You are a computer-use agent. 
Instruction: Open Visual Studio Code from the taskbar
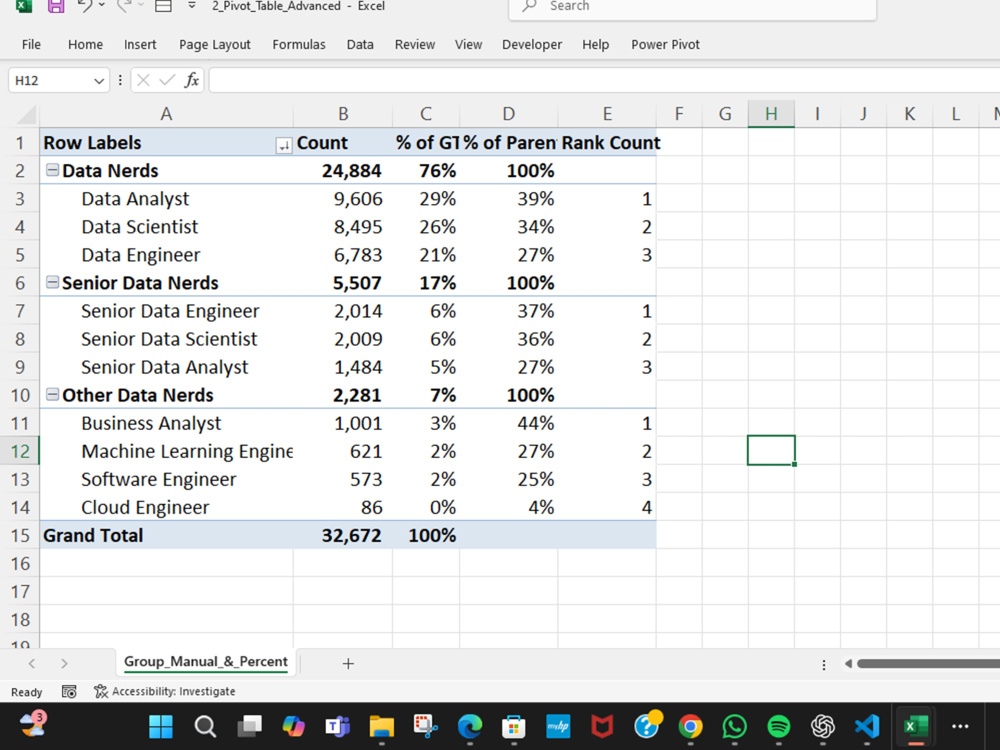coord(867,726)
